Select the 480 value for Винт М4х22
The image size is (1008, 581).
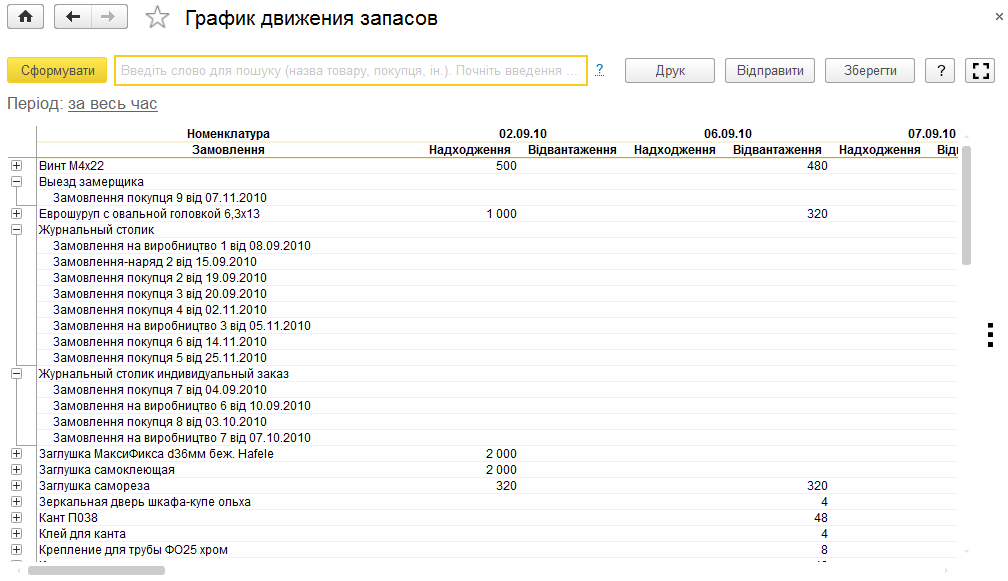[x=817, y=166]
